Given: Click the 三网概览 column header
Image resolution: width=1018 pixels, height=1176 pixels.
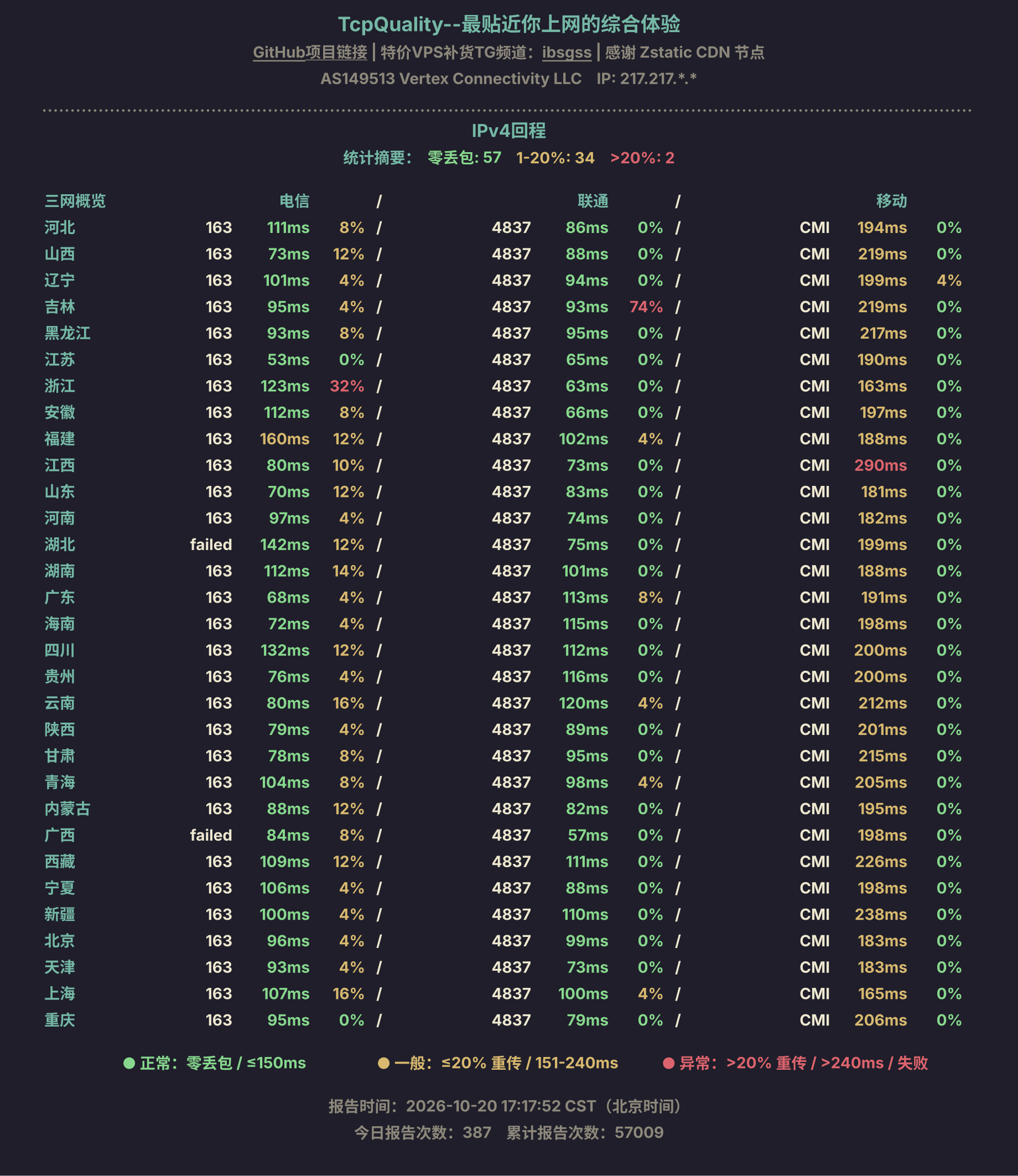Looking at the screenshot, I should click(x=75, y=200).
